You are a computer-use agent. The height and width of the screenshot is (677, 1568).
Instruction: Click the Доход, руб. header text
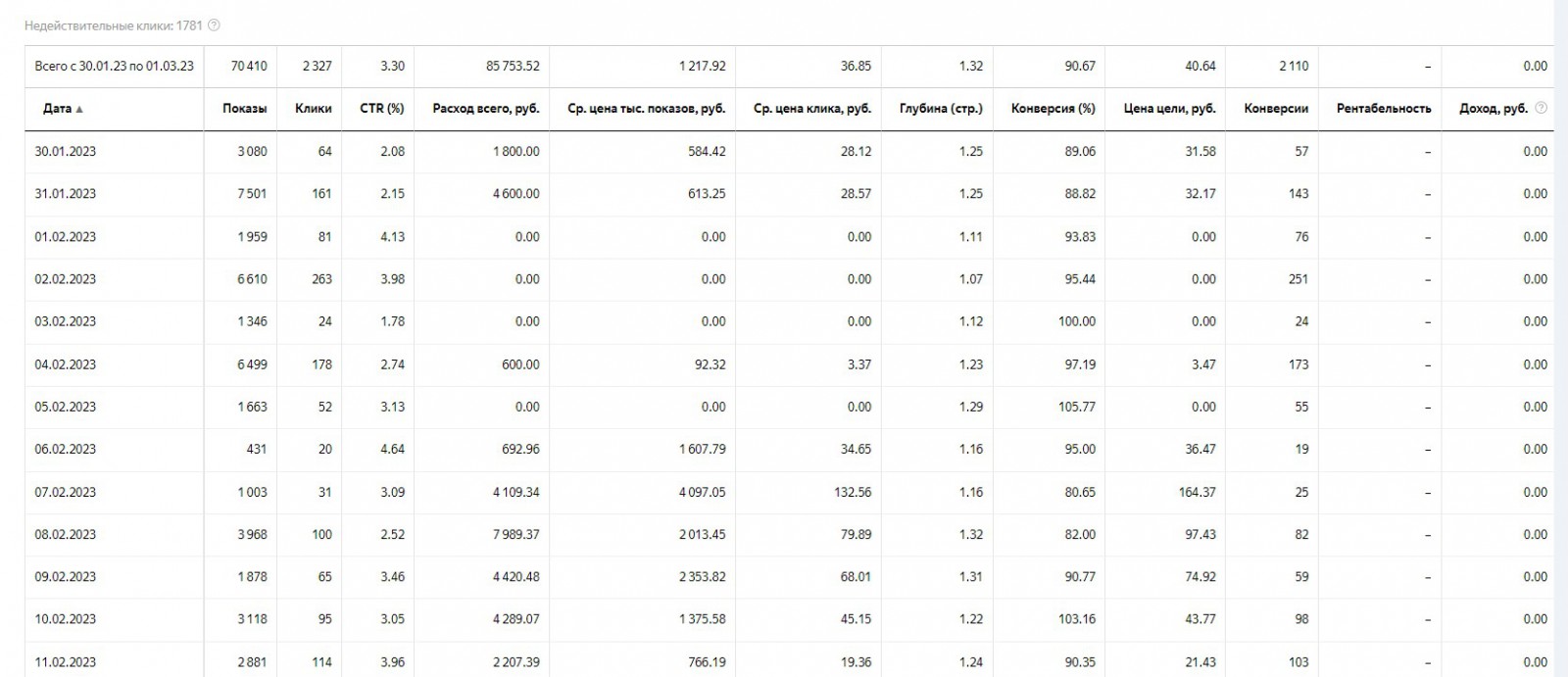point(1493,109)
